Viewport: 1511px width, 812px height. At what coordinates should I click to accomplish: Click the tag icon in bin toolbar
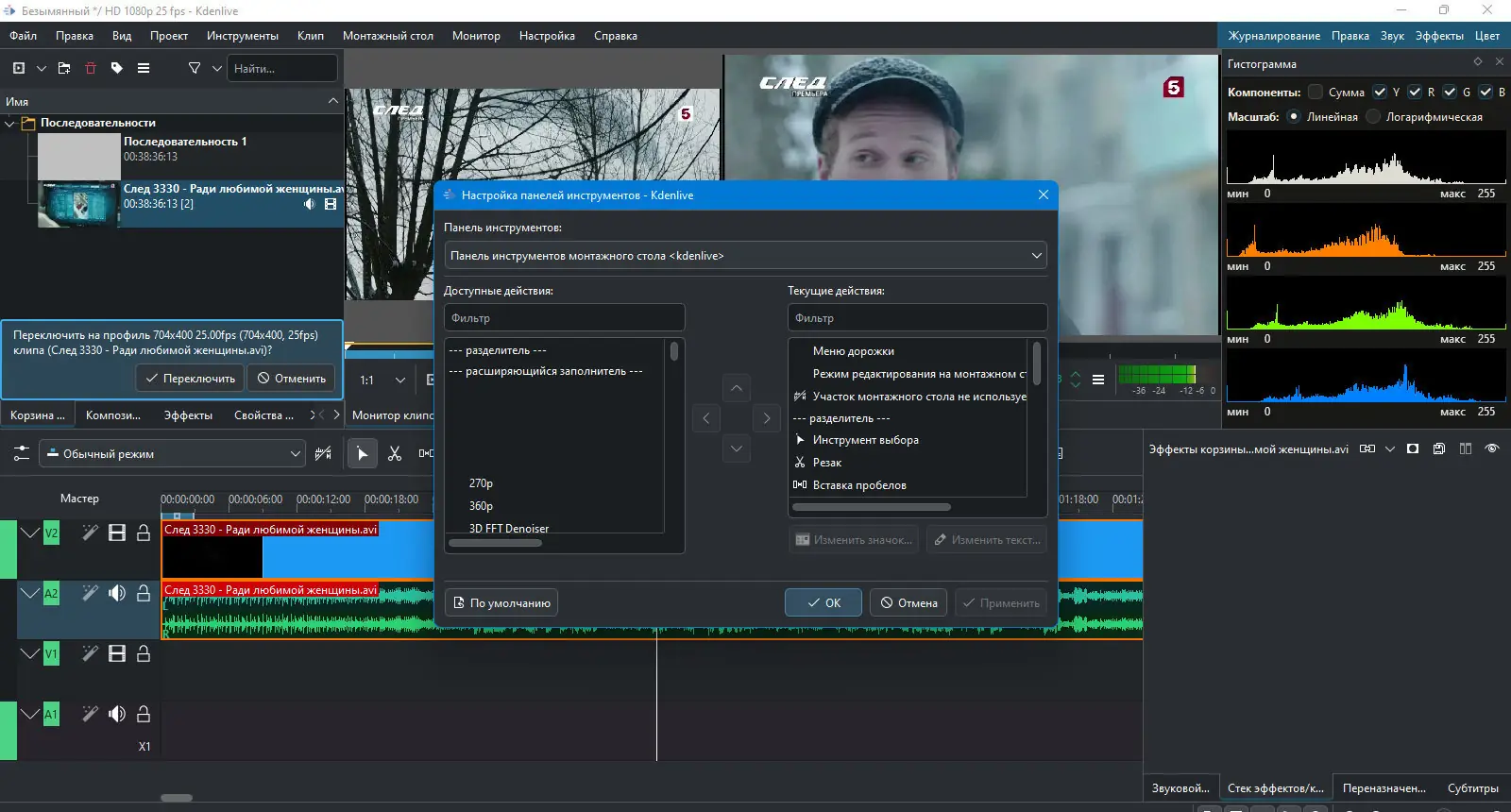pyautogui.click(x=117, y=68)
